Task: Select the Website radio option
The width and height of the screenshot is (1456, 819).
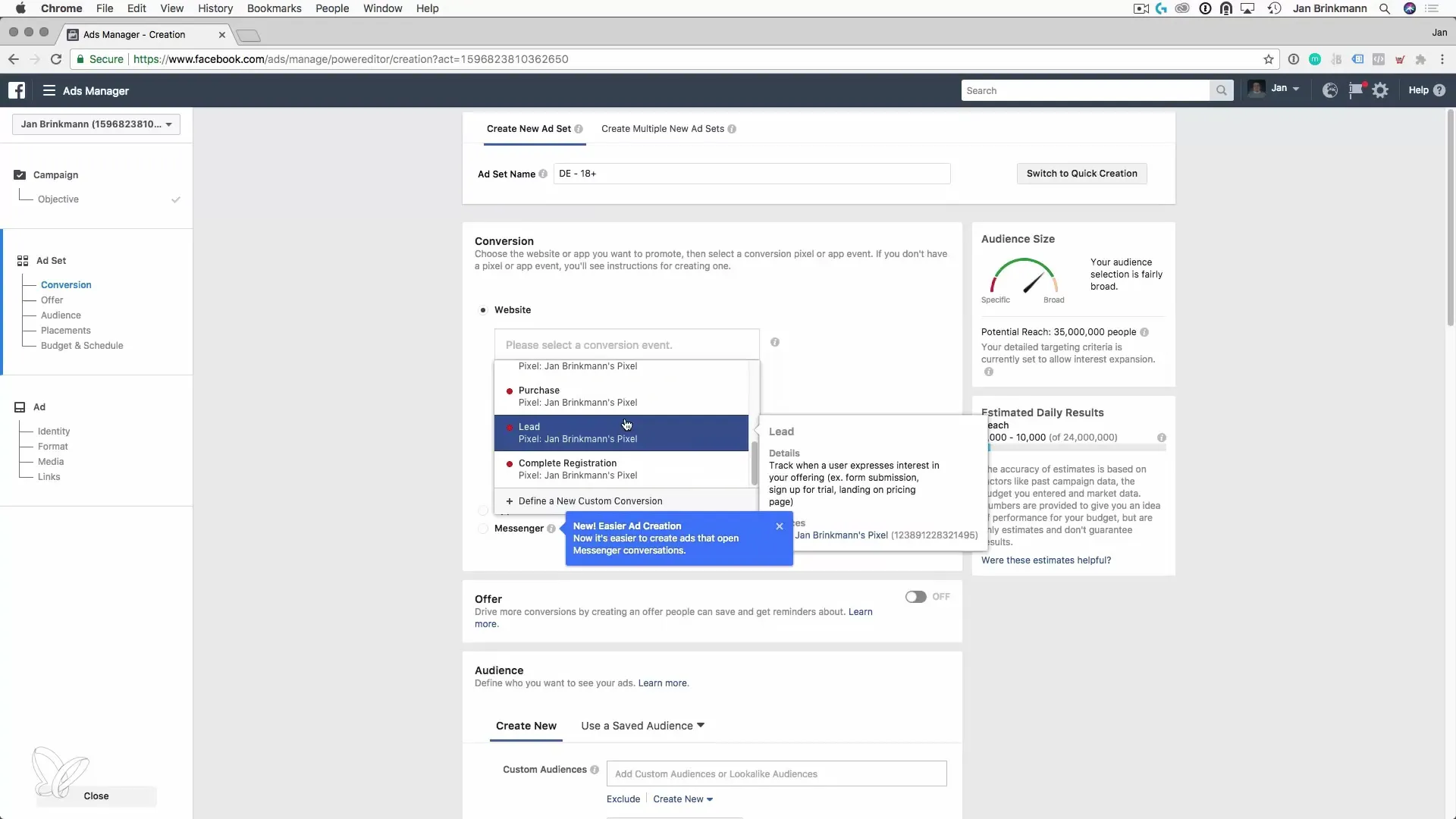Action: pyautogui.click(x=483, y=310)
